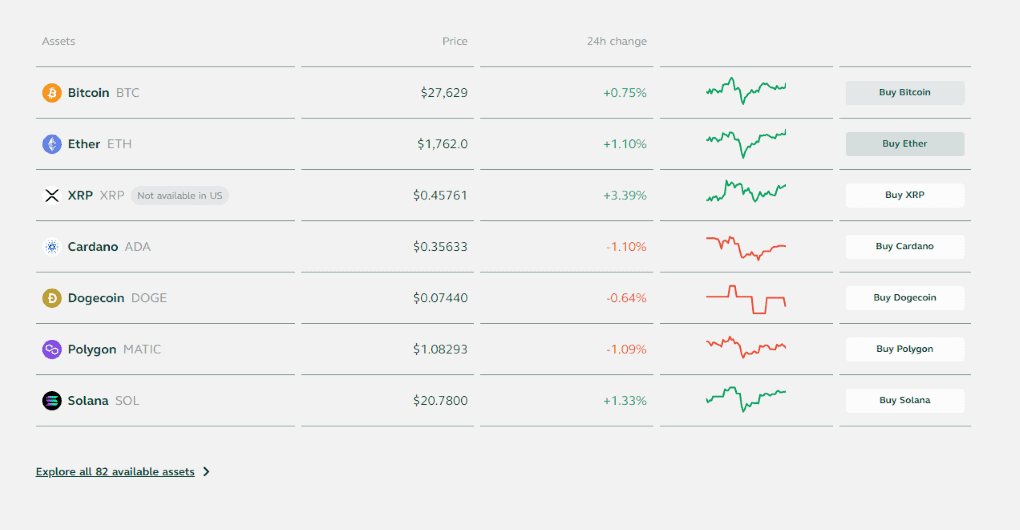The image size is (1020, 530).
Task: Select the Solana asset name
Action: click(x=88, y=401)
